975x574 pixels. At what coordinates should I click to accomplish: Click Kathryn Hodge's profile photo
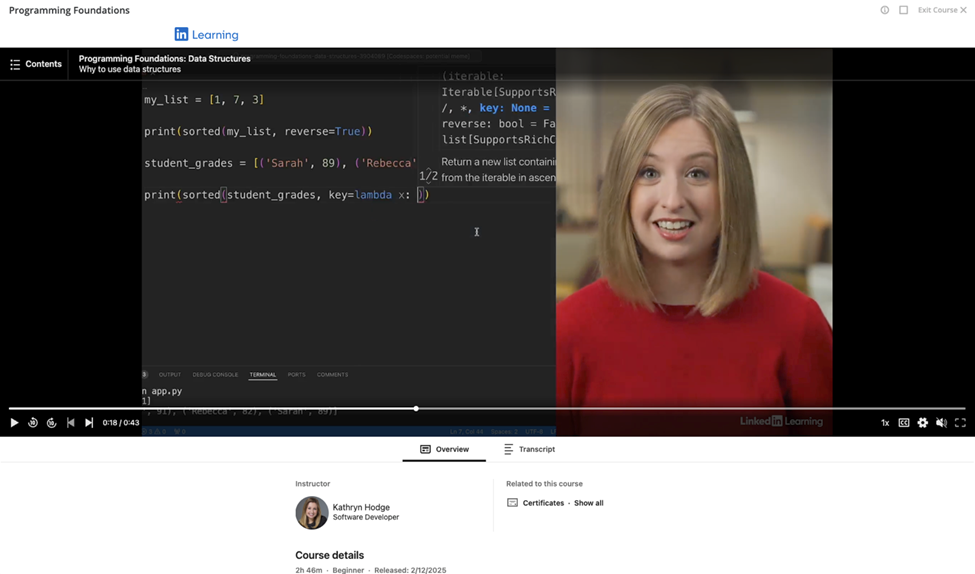(312, 512)
